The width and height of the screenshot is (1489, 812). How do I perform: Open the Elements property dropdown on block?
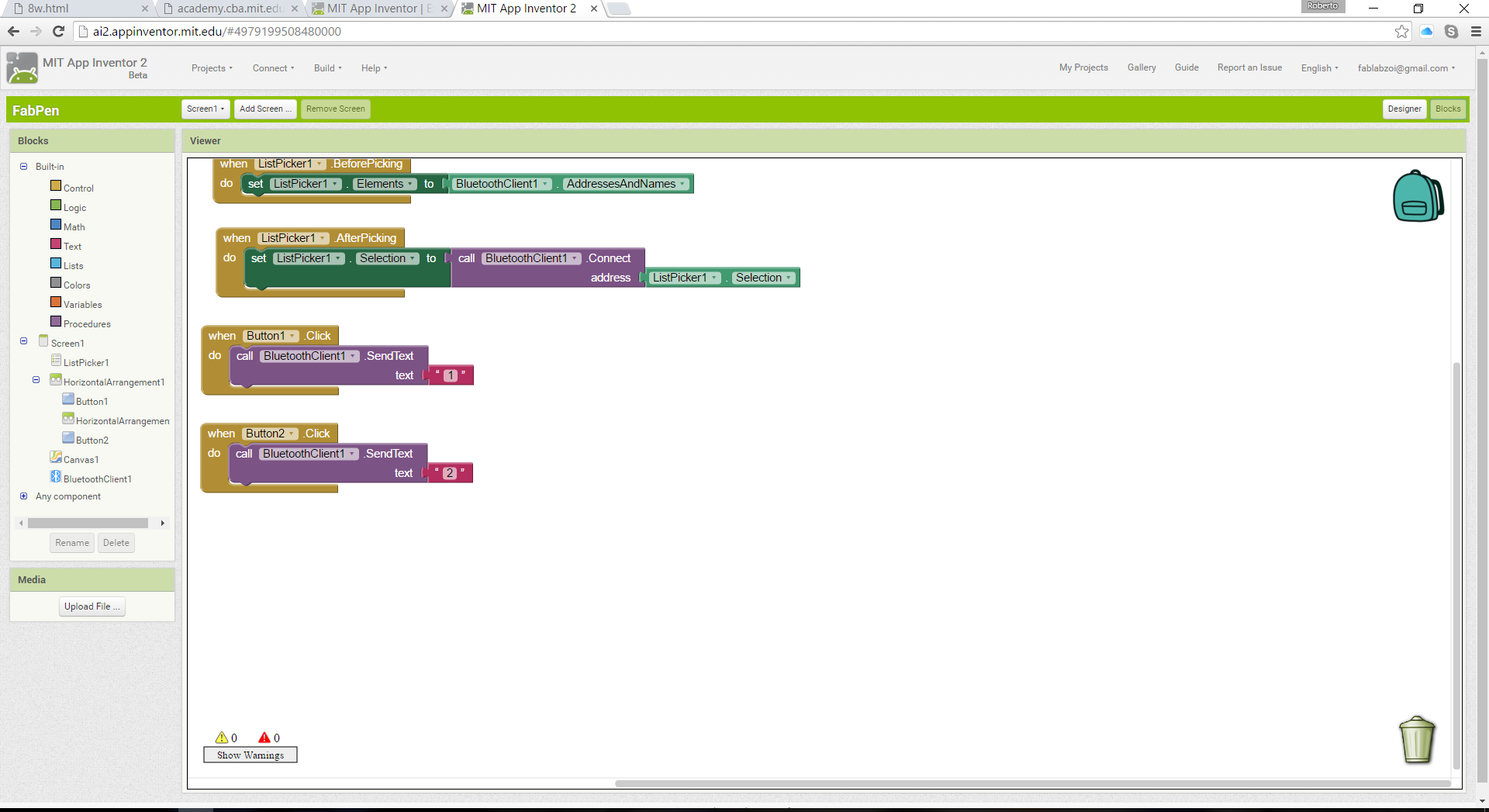385,184
